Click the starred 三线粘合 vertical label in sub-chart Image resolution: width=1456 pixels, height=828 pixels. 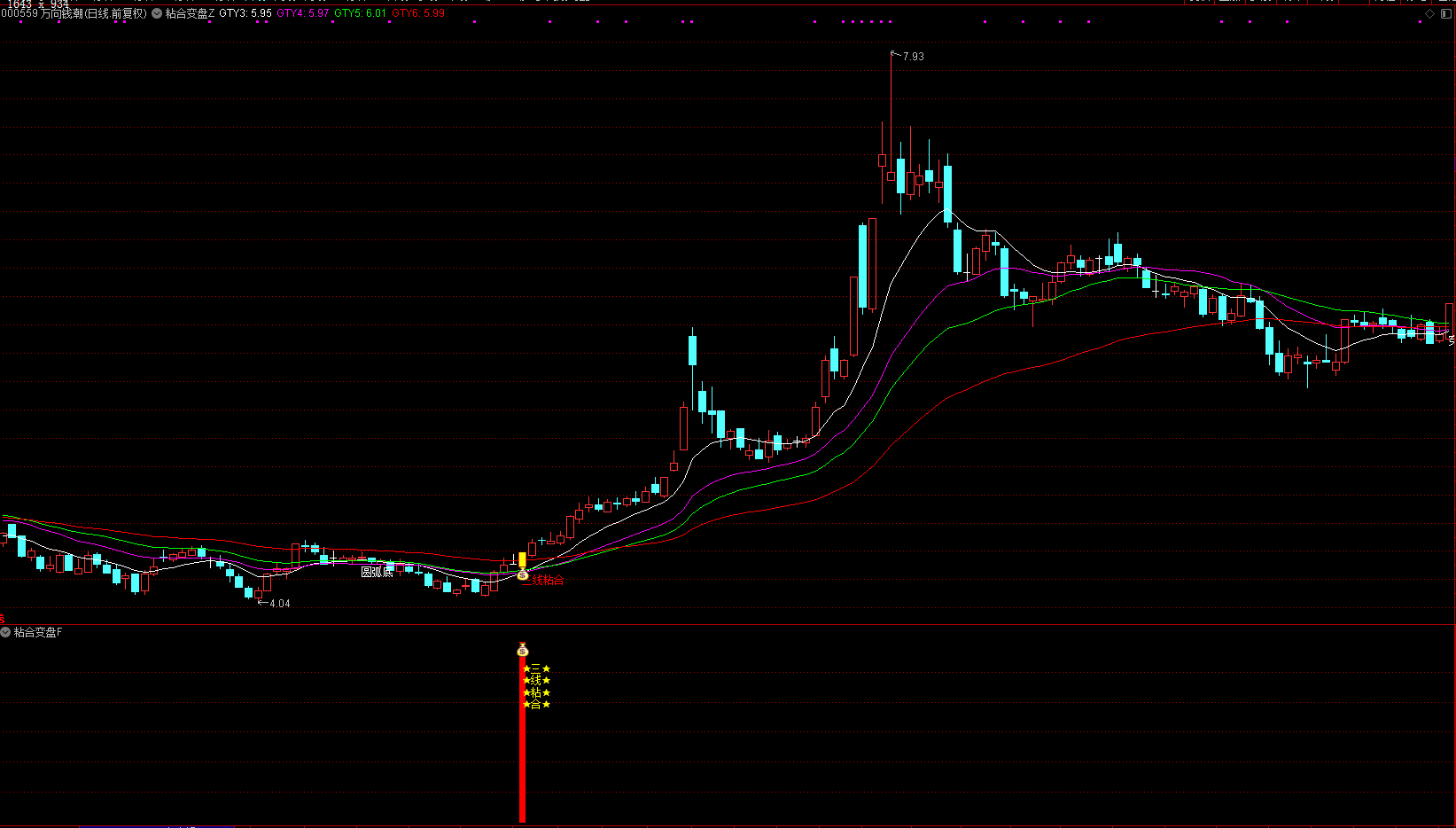[536, 686]
